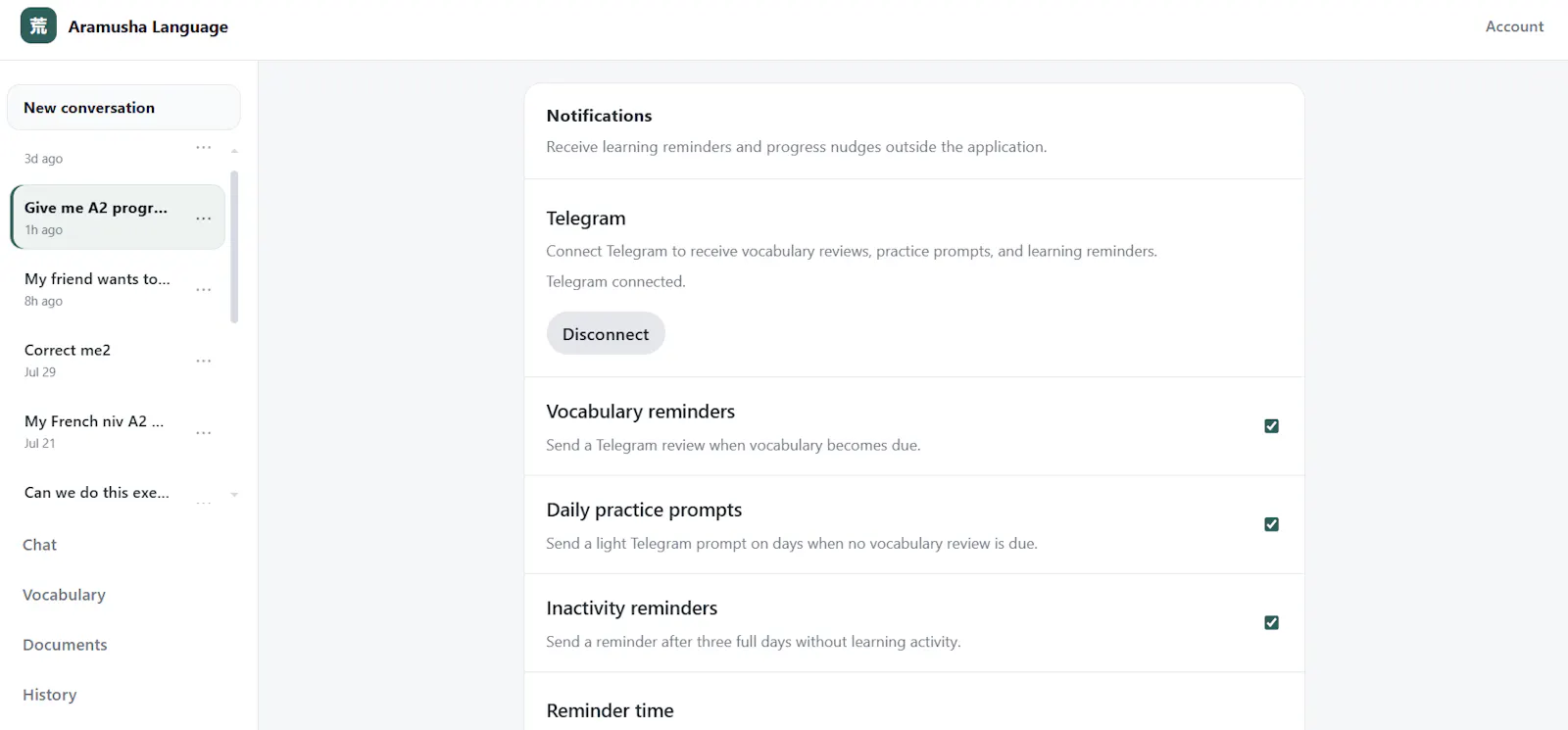Go to the Vocabulary section
This screenshot has width=1568, height=730.
[x=64, y=595]
